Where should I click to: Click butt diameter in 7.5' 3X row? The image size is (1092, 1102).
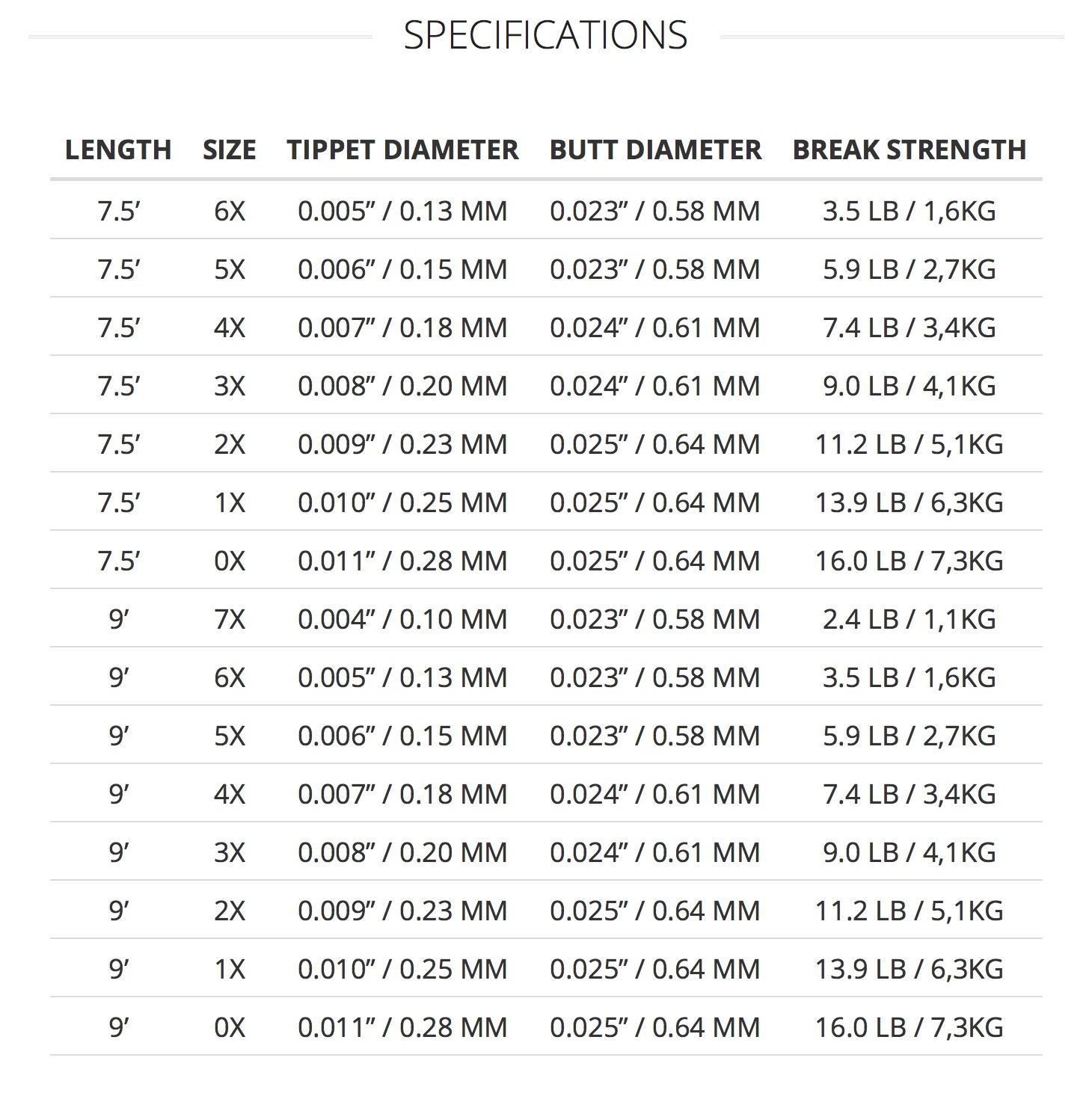click(655, 386)
